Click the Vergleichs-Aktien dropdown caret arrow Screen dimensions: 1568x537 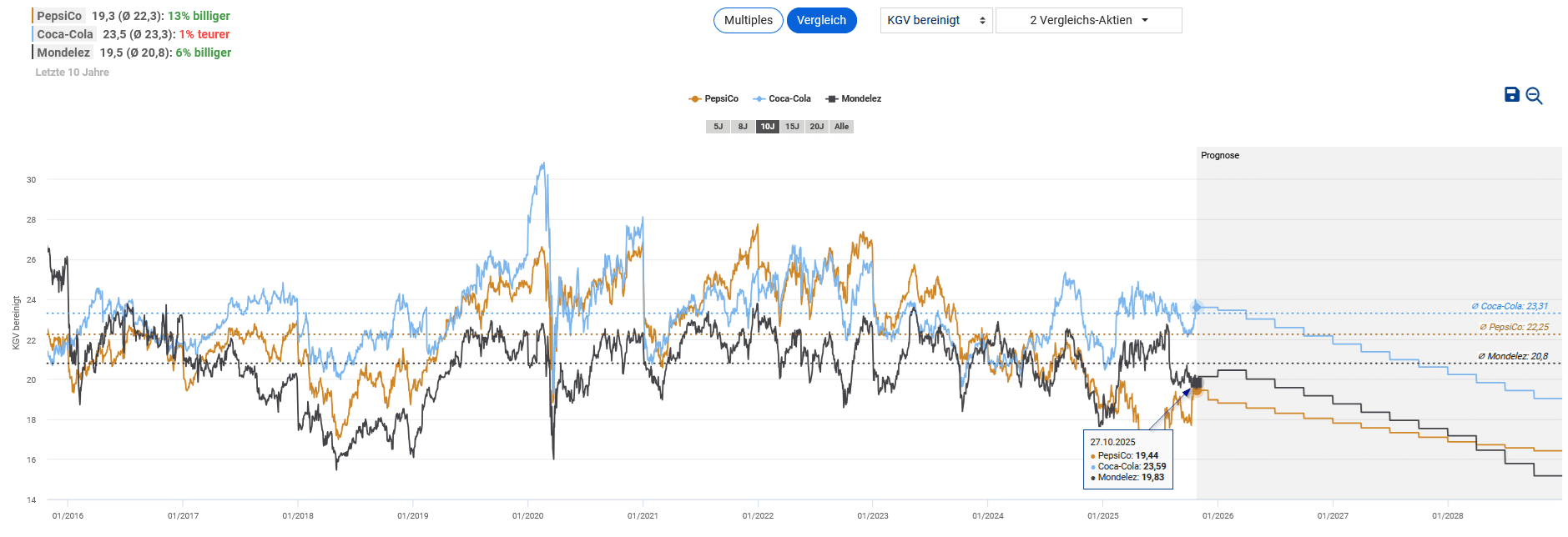1145,21
